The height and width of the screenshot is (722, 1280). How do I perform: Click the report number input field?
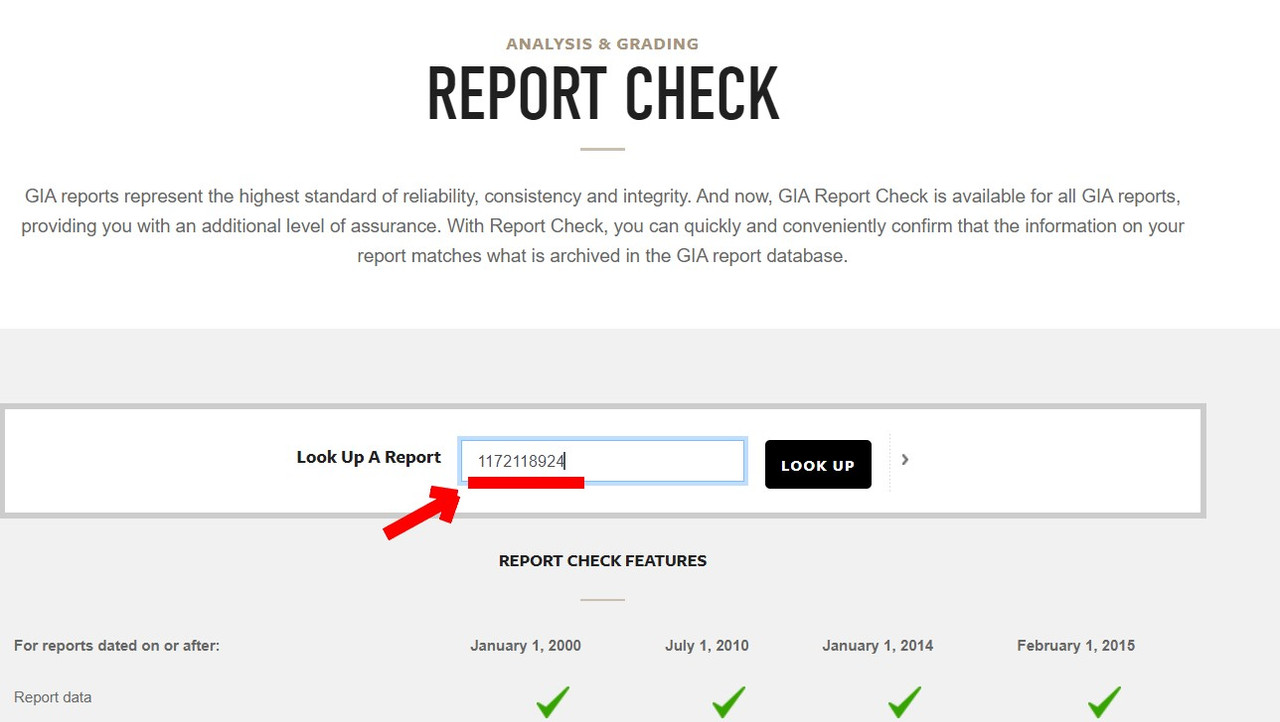pyautogui.click(x=602, y=461)
